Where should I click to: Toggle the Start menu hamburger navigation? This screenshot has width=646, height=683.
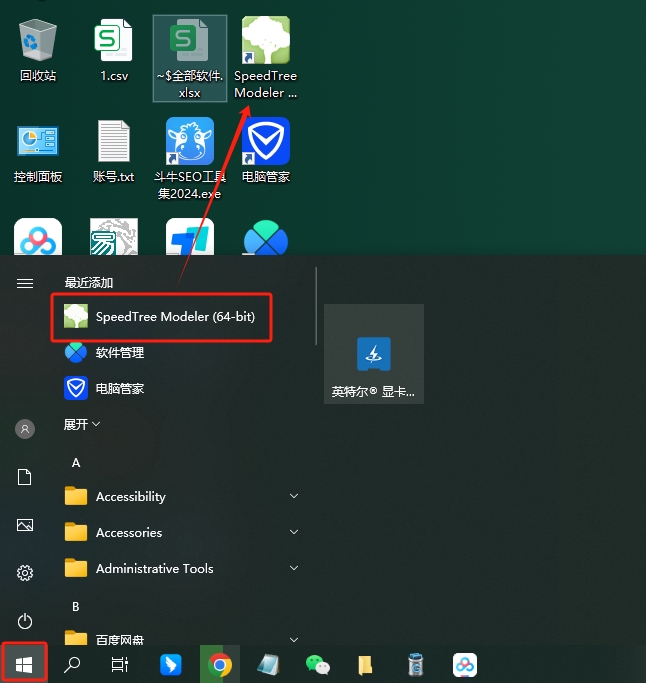click(25, 284)
